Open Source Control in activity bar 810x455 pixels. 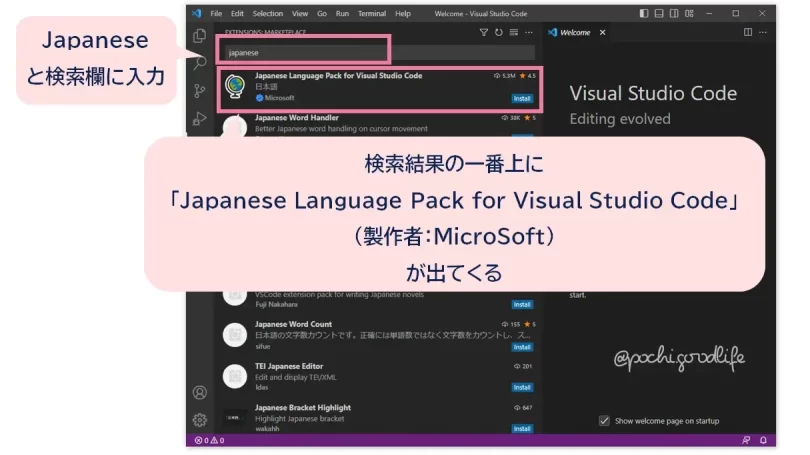[200, 91]
